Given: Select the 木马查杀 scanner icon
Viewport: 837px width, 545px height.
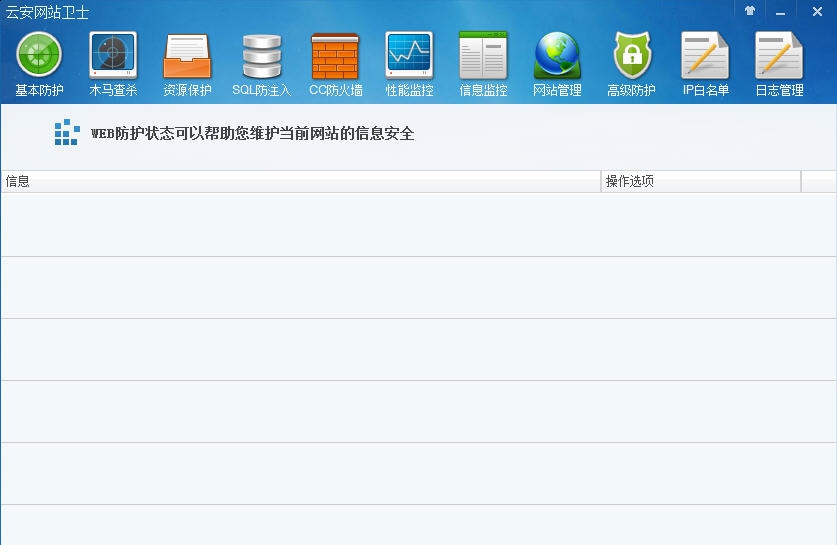Looking at the screenshot, I should [x=113, y=54].
